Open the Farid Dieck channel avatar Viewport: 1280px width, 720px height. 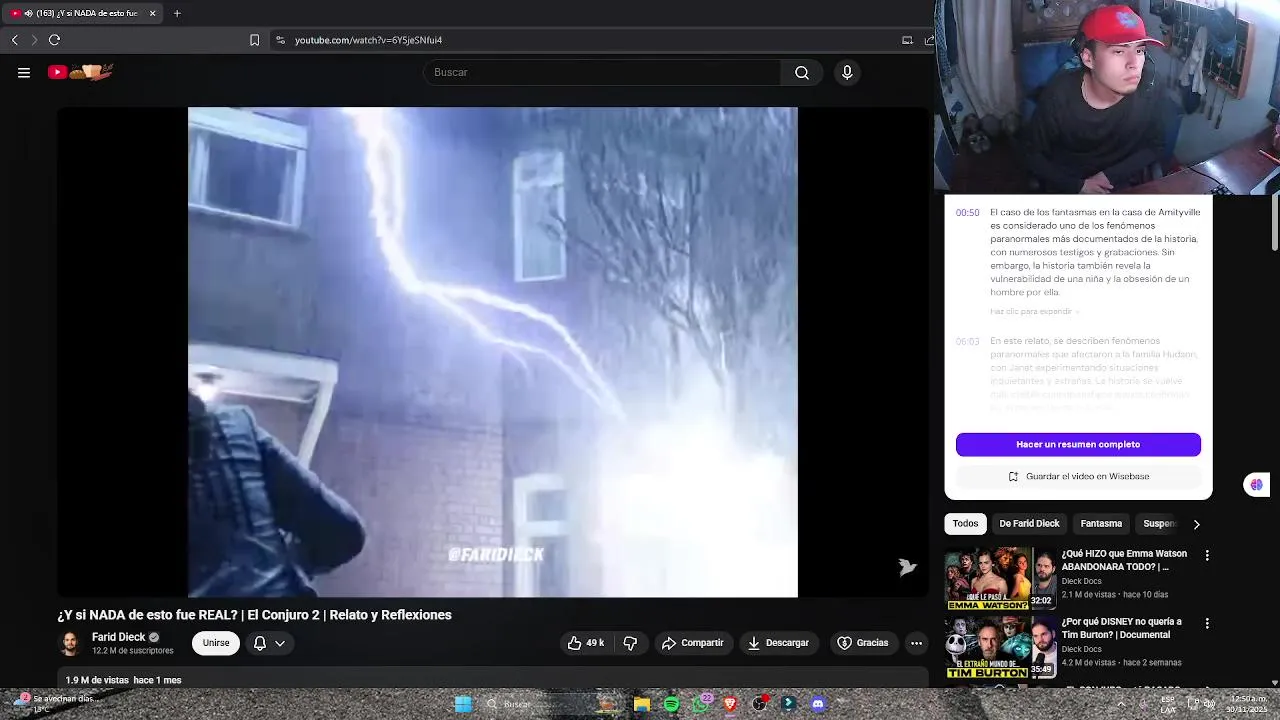click(70, 643)
